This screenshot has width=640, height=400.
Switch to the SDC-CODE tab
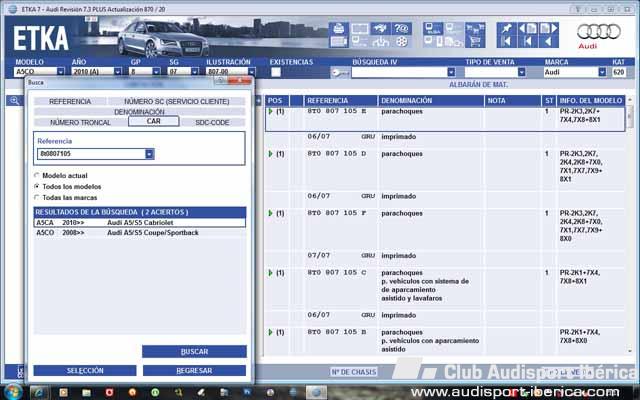(212, 122)
